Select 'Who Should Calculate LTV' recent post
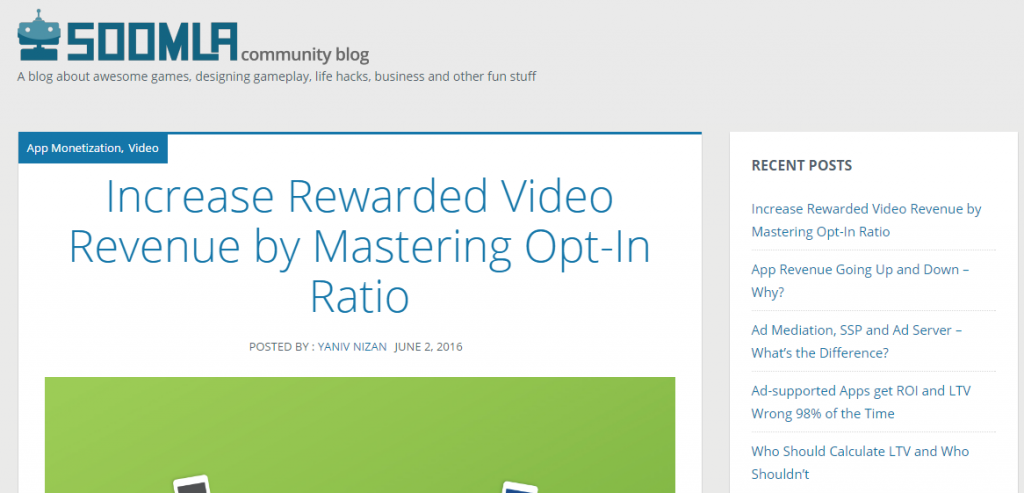 (x=859, y=462)
